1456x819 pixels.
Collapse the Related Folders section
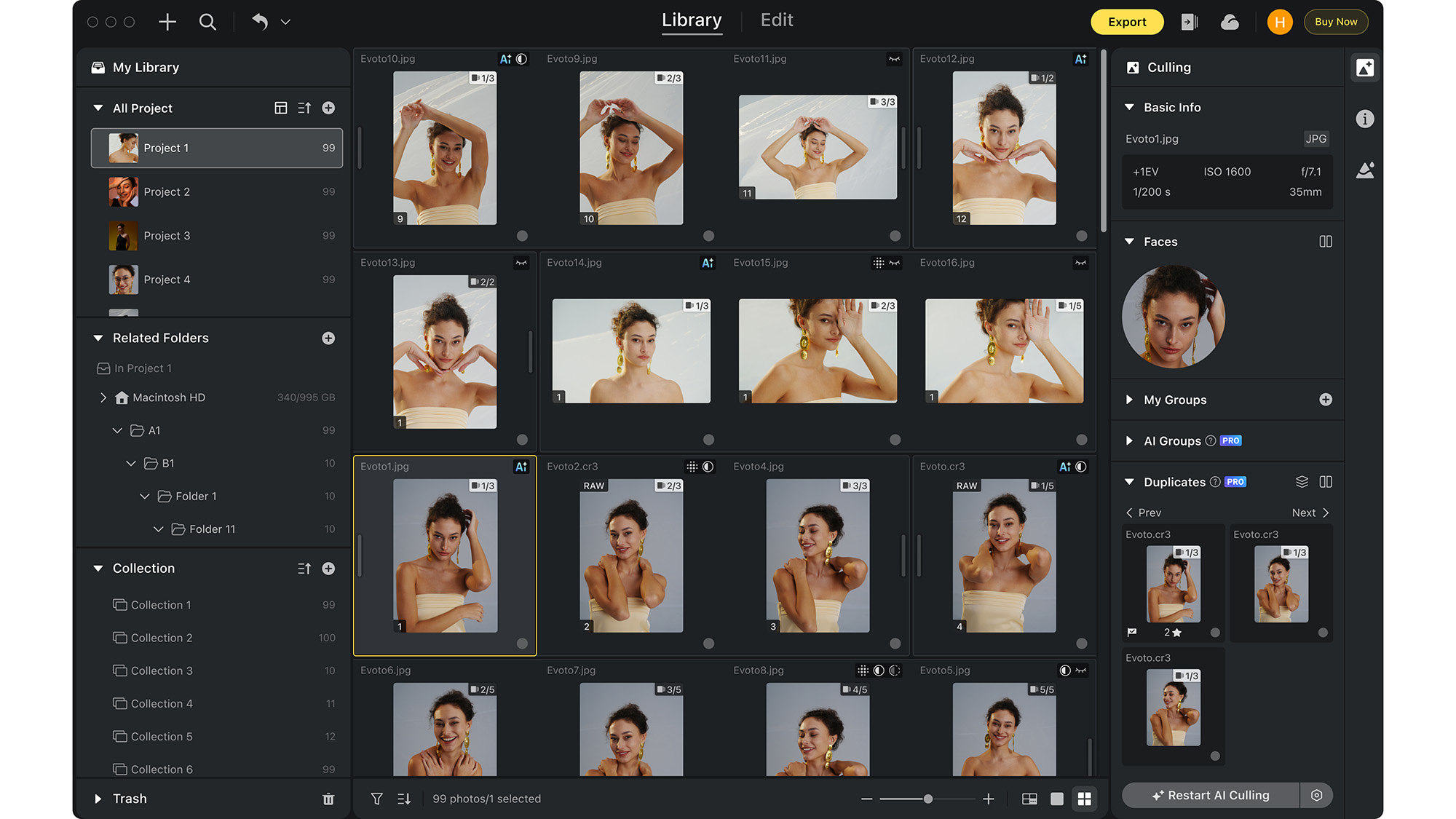point(98,338)
